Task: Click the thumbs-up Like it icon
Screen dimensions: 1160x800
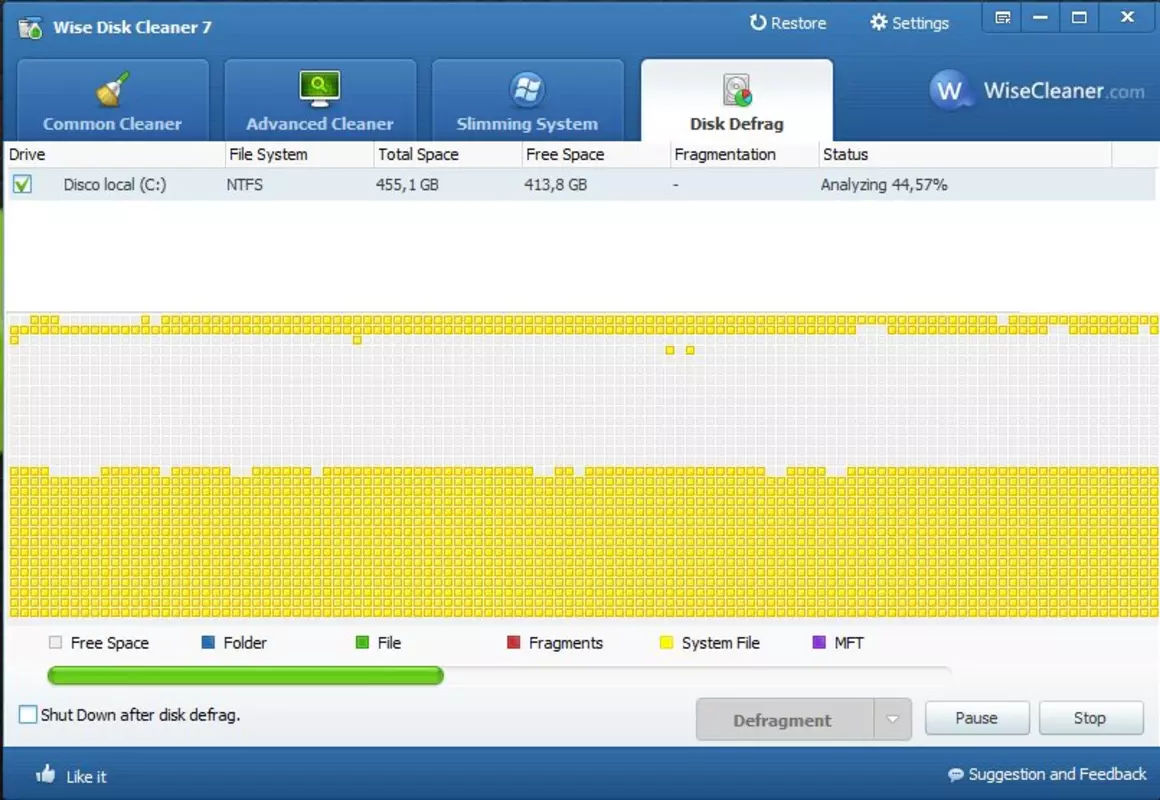Action: click(x=46, y=774)
